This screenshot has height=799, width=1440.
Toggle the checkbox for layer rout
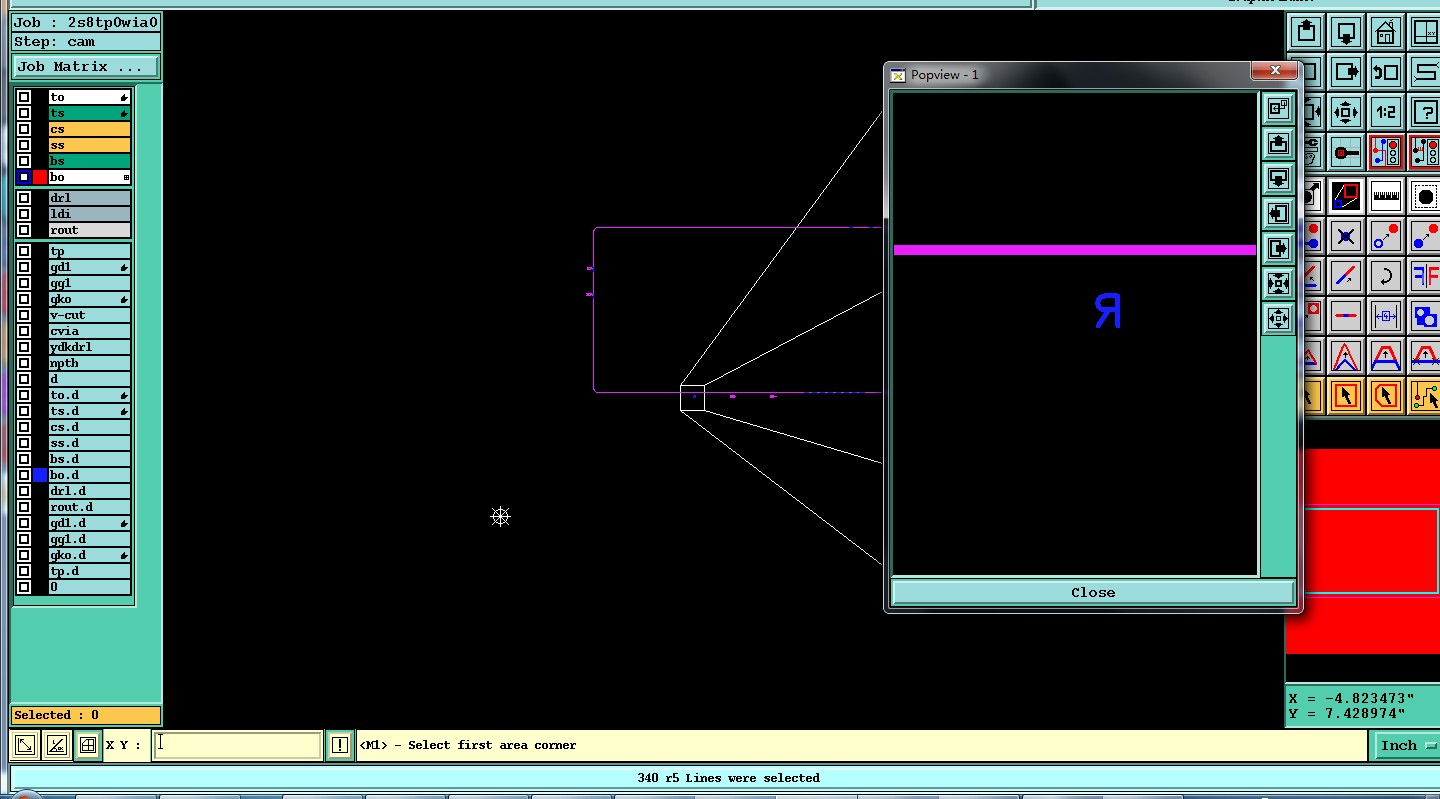click(x=24, y=230)
